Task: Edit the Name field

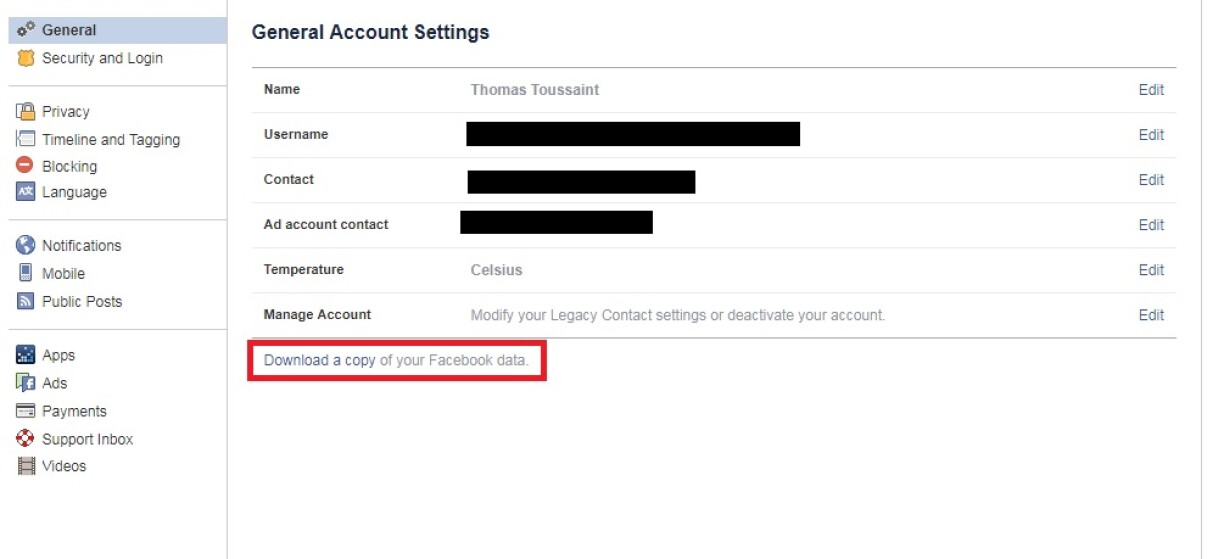Action: [1151, 90]
